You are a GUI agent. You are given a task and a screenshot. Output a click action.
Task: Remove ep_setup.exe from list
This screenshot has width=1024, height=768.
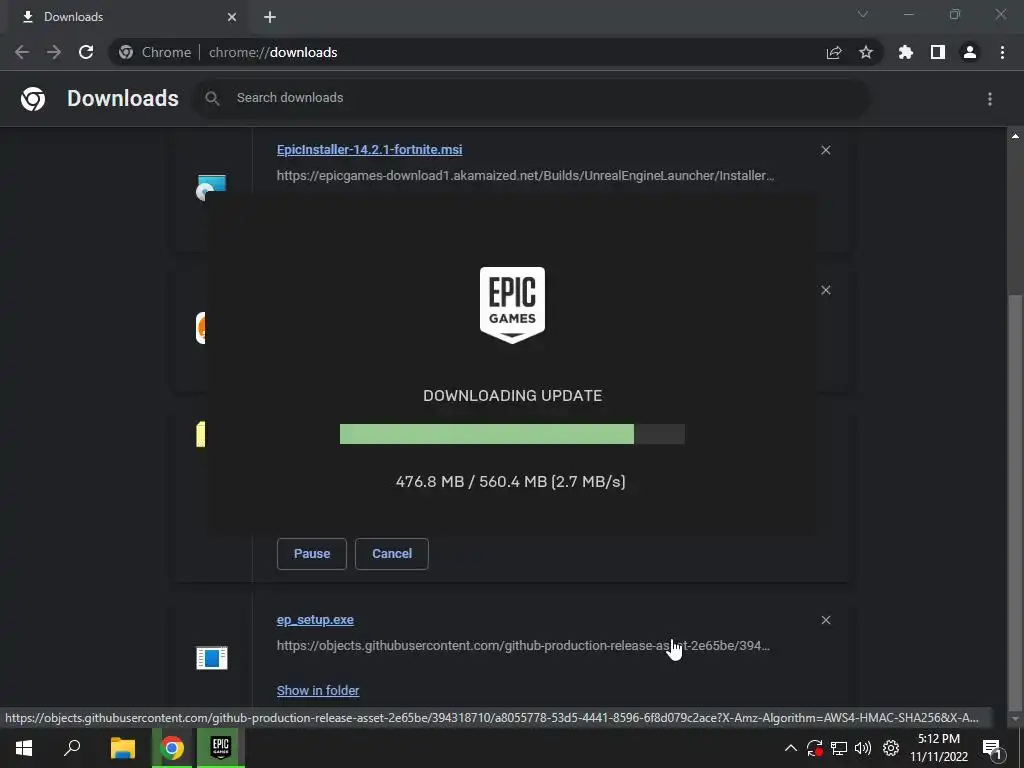click(x=825, y=620)
